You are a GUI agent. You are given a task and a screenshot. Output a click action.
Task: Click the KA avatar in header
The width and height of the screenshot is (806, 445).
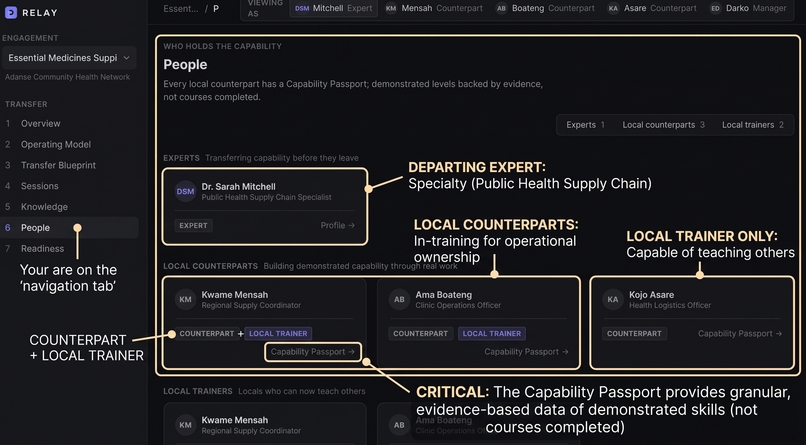click(613, 8)
